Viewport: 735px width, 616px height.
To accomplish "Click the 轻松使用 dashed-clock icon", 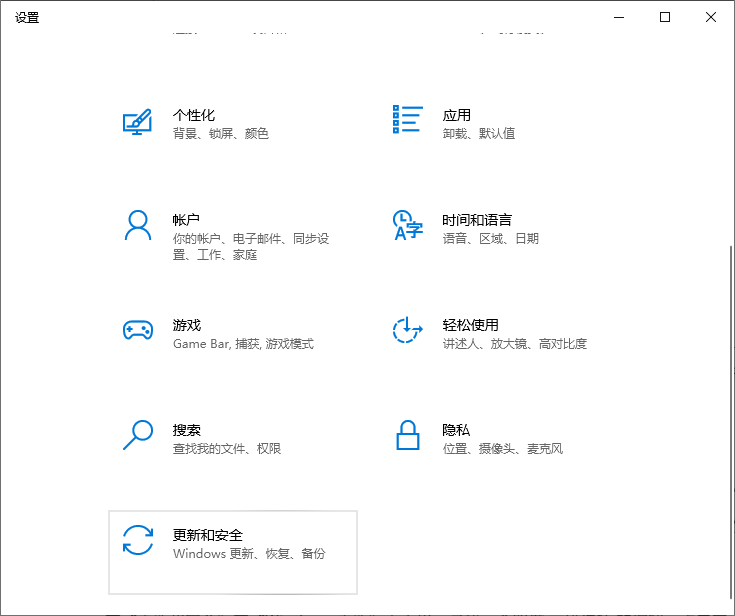I will click(407, 330).
